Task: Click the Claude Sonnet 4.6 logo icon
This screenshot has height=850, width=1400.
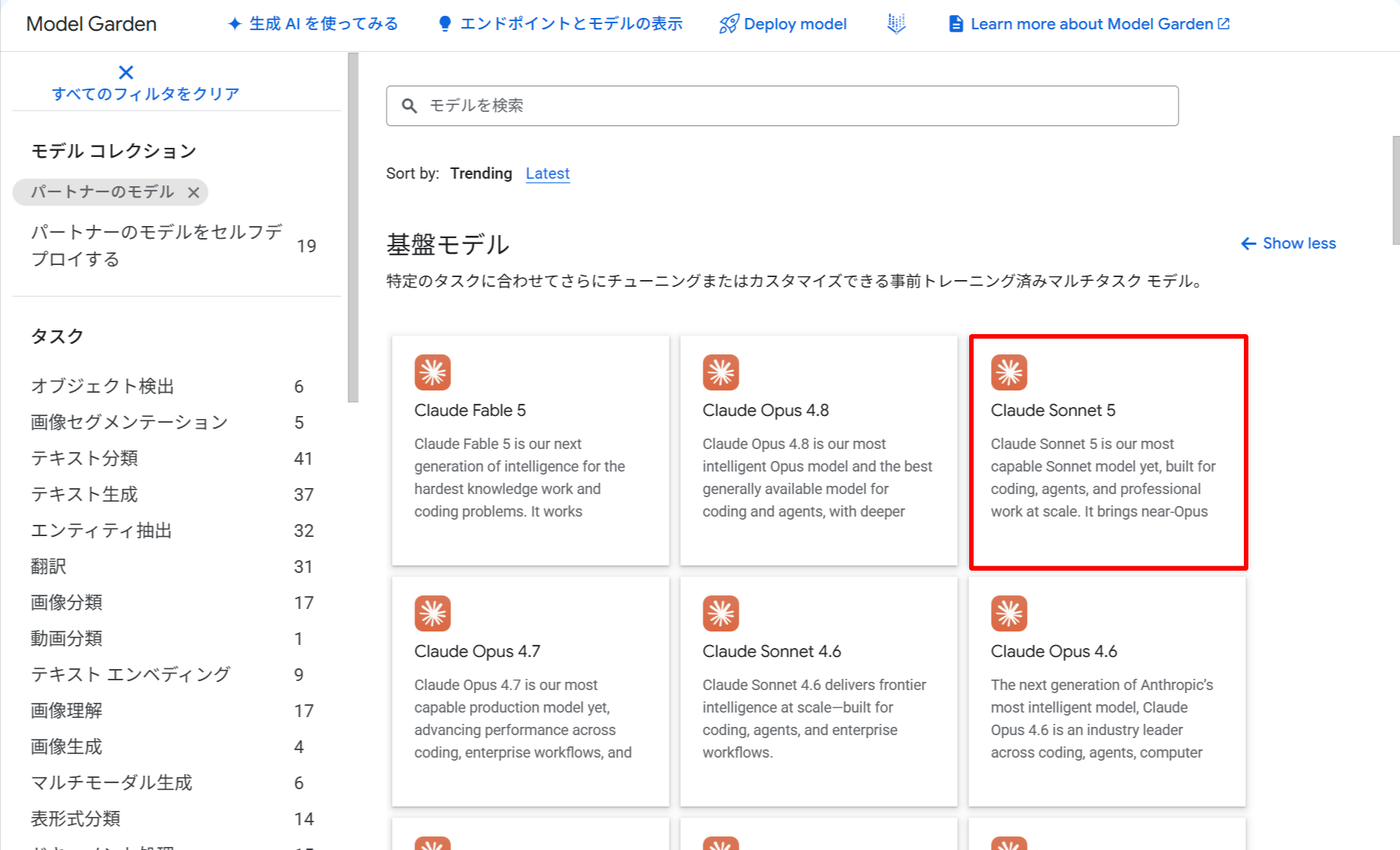Action: click(721, 613)
